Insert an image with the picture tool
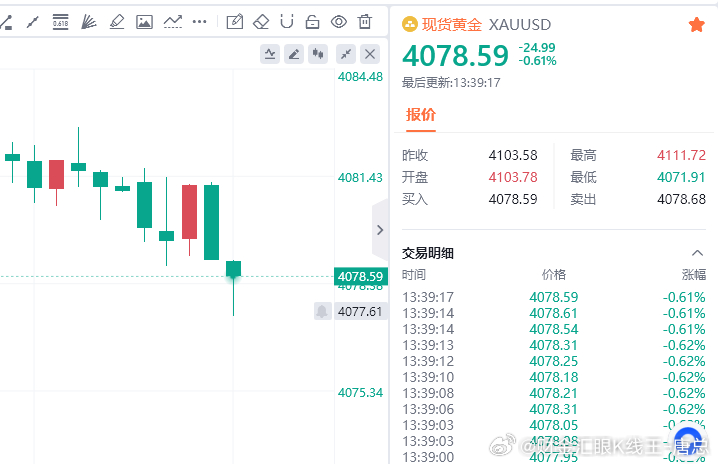This screenshot has height=464, width=718. pyautogui.click(x=144, y=22)
